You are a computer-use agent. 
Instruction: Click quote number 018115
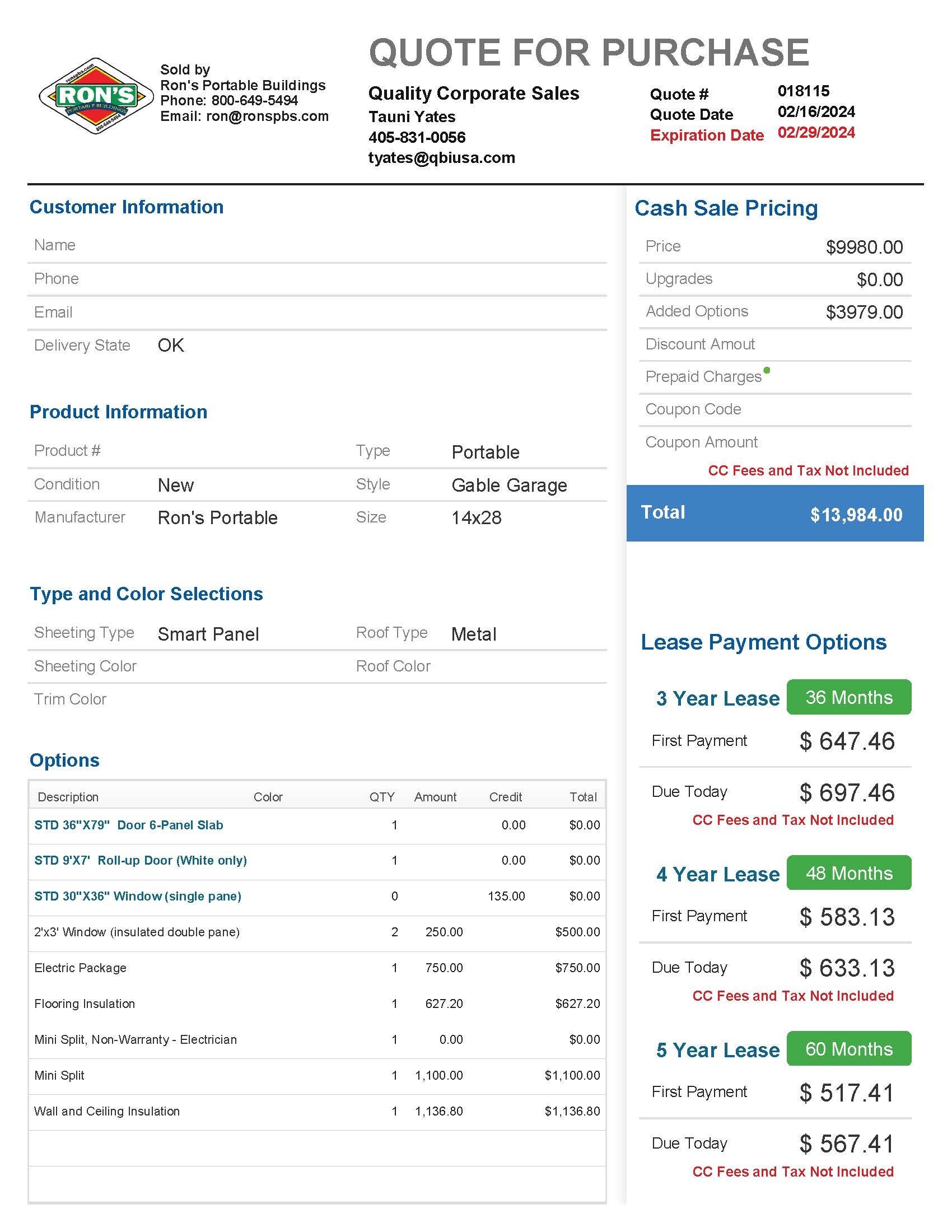(804, 91)
